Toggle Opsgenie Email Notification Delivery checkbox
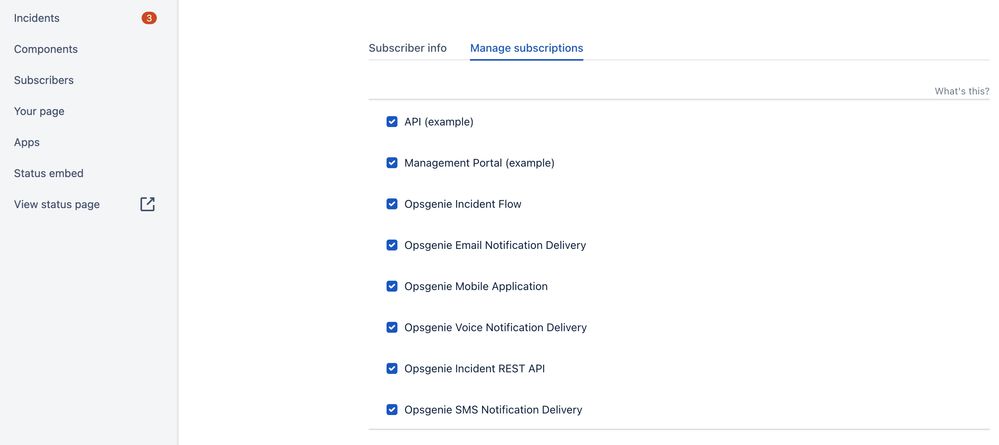This screenshot has height=445, width=999. click(x=392, y=245)
